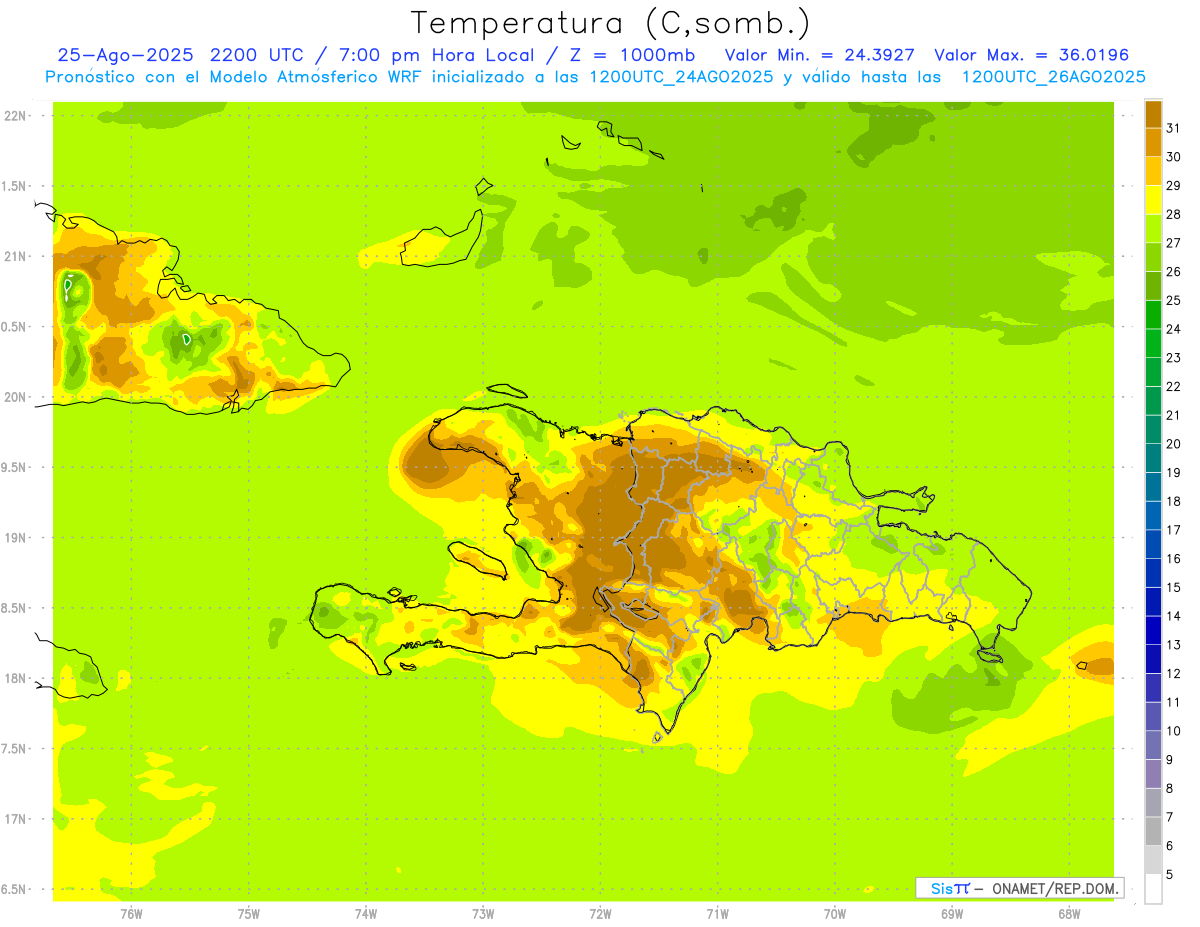Click the 70W longitude label
This screenshot has width=1200, height=927.
point(835,913)
